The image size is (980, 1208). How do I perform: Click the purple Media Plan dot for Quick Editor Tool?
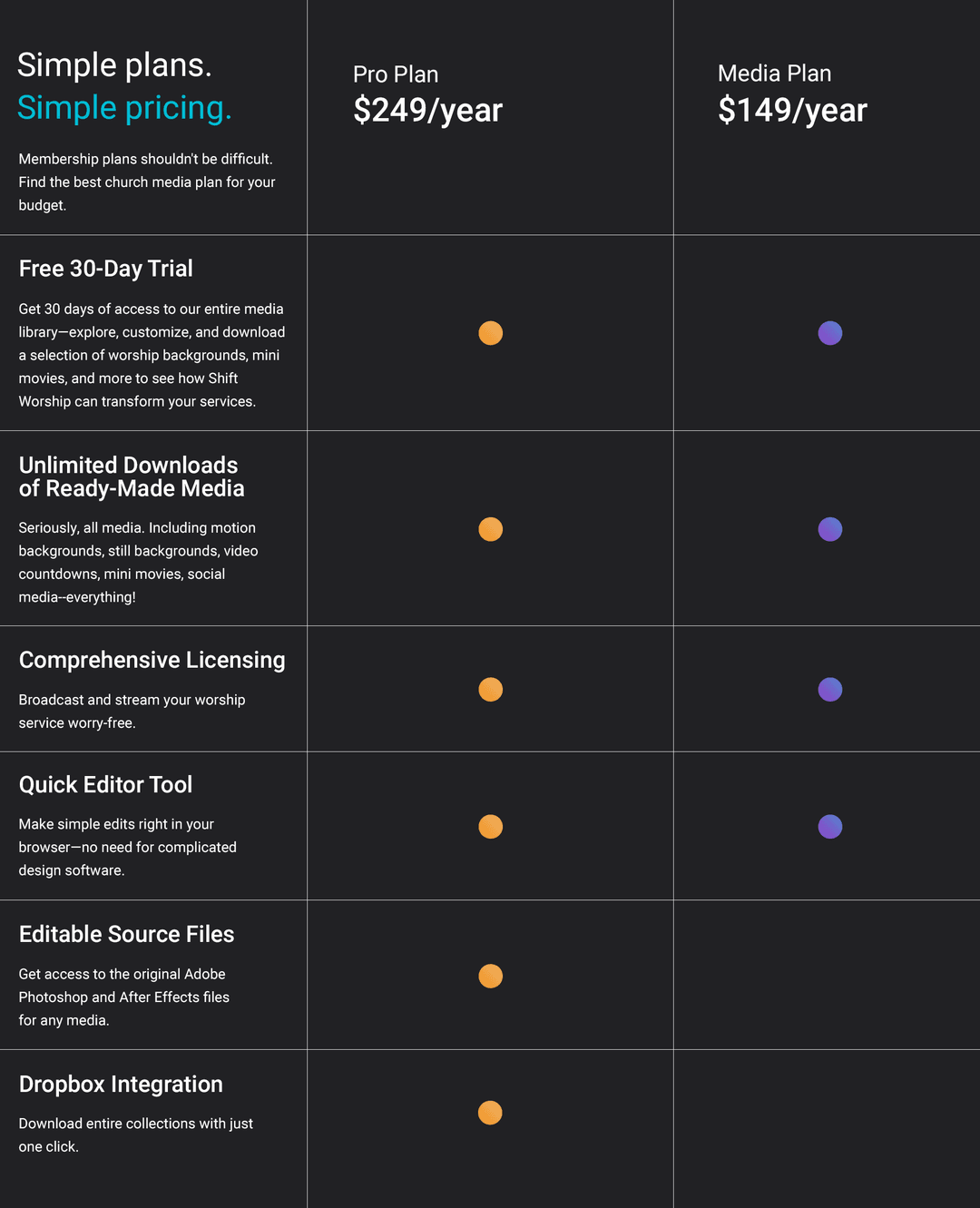click(x=829, y=827)
